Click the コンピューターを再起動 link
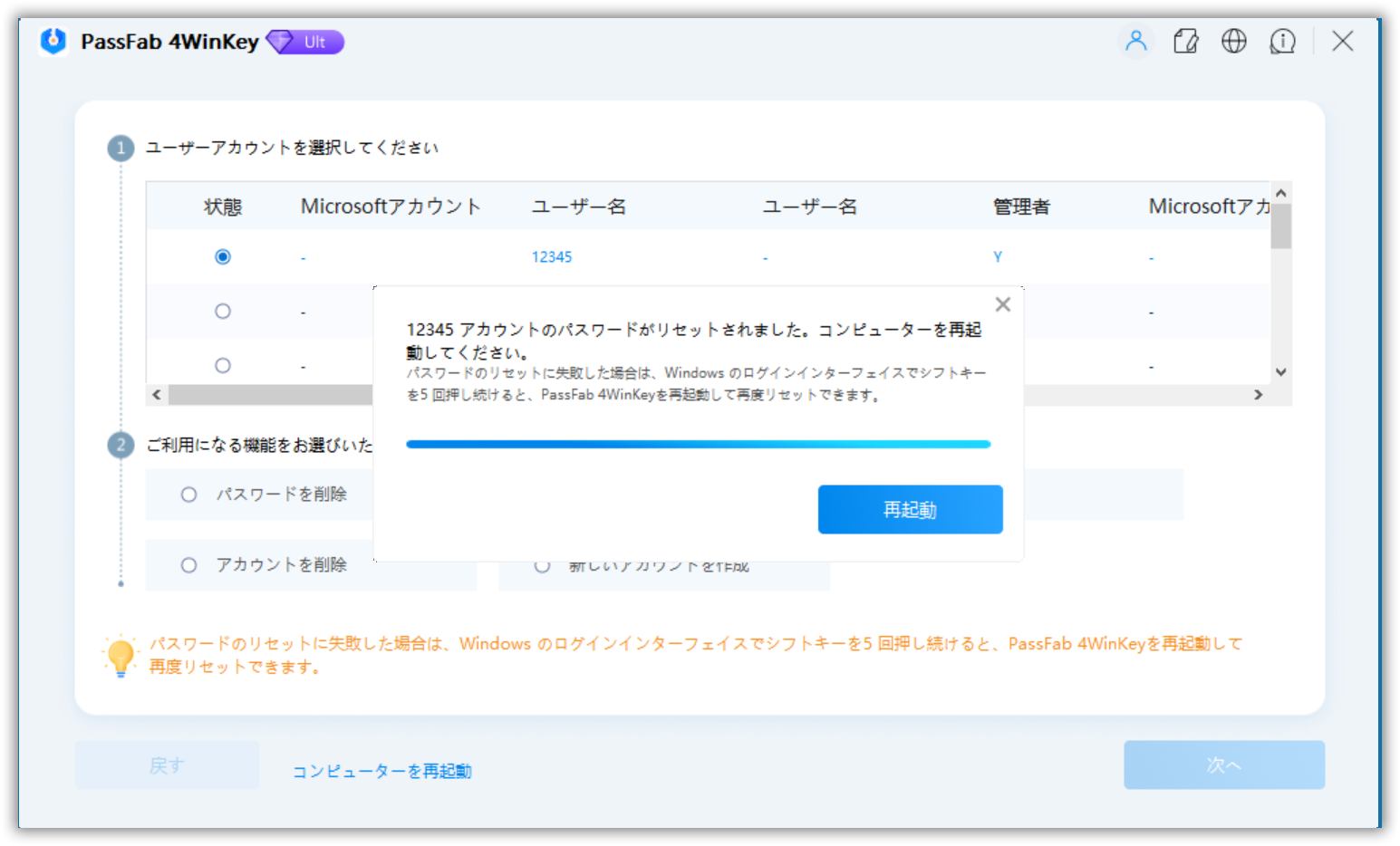Viewport: 1400px width, 846px height. point(381,771)
